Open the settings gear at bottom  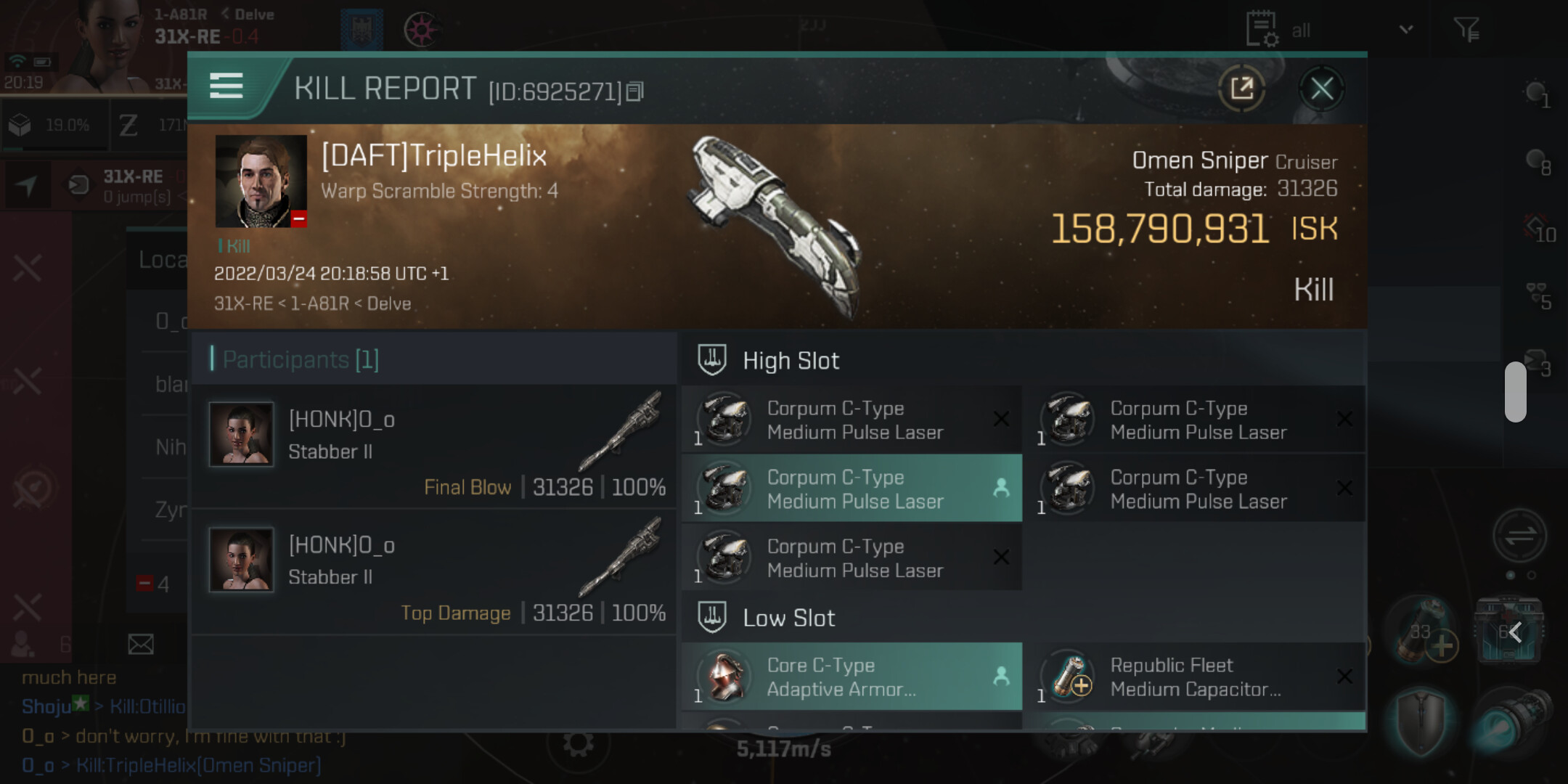(x=578, y=744)
